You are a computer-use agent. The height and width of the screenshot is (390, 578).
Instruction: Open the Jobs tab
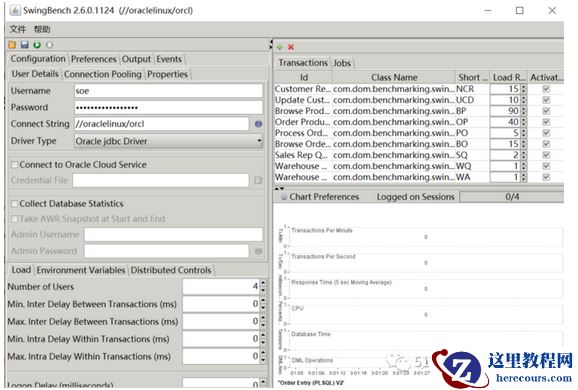tap(342, 63)
